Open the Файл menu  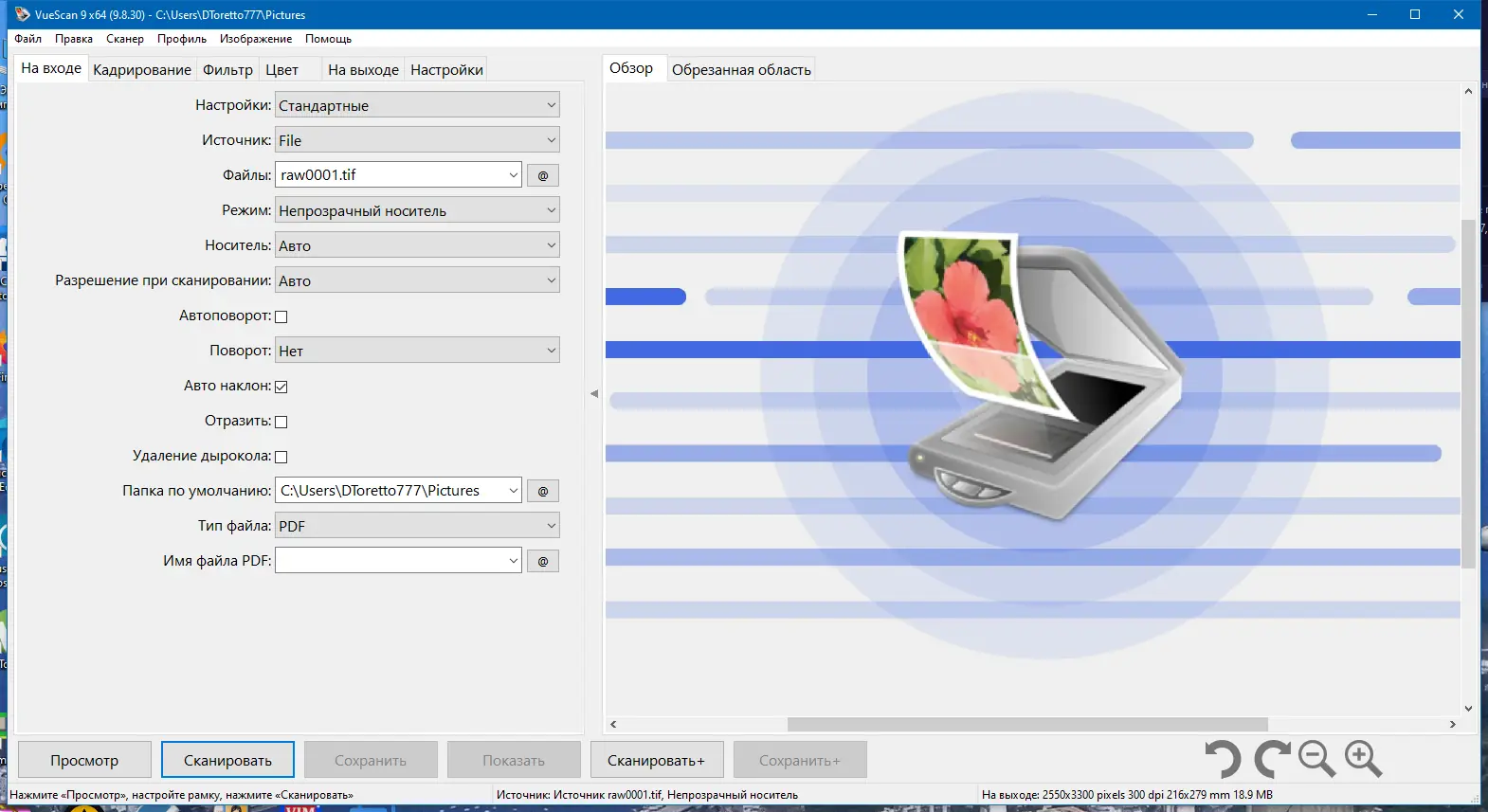coord(28,39)
